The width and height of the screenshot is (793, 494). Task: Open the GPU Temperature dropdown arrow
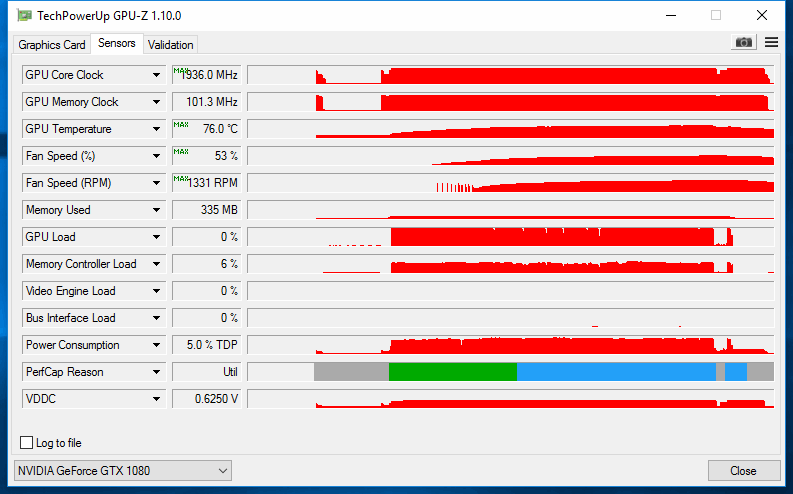(x=156, y=129)
